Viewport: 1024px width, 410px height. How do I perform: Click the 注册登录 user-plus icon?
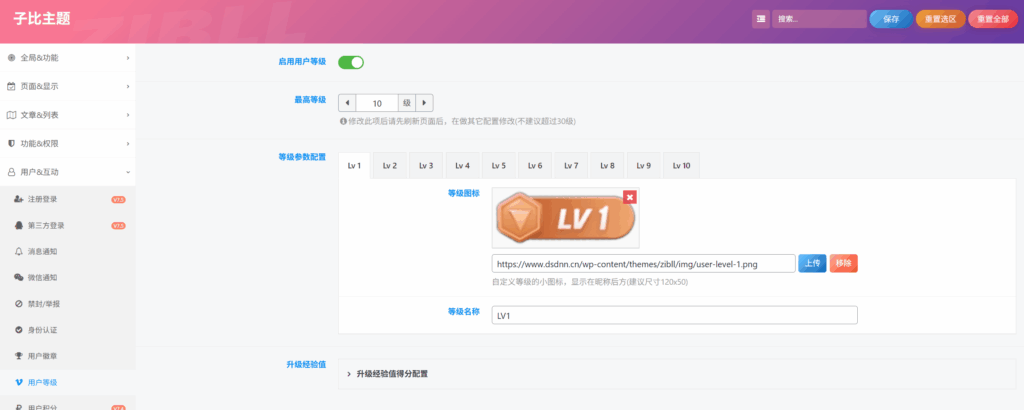click(19, 199)
